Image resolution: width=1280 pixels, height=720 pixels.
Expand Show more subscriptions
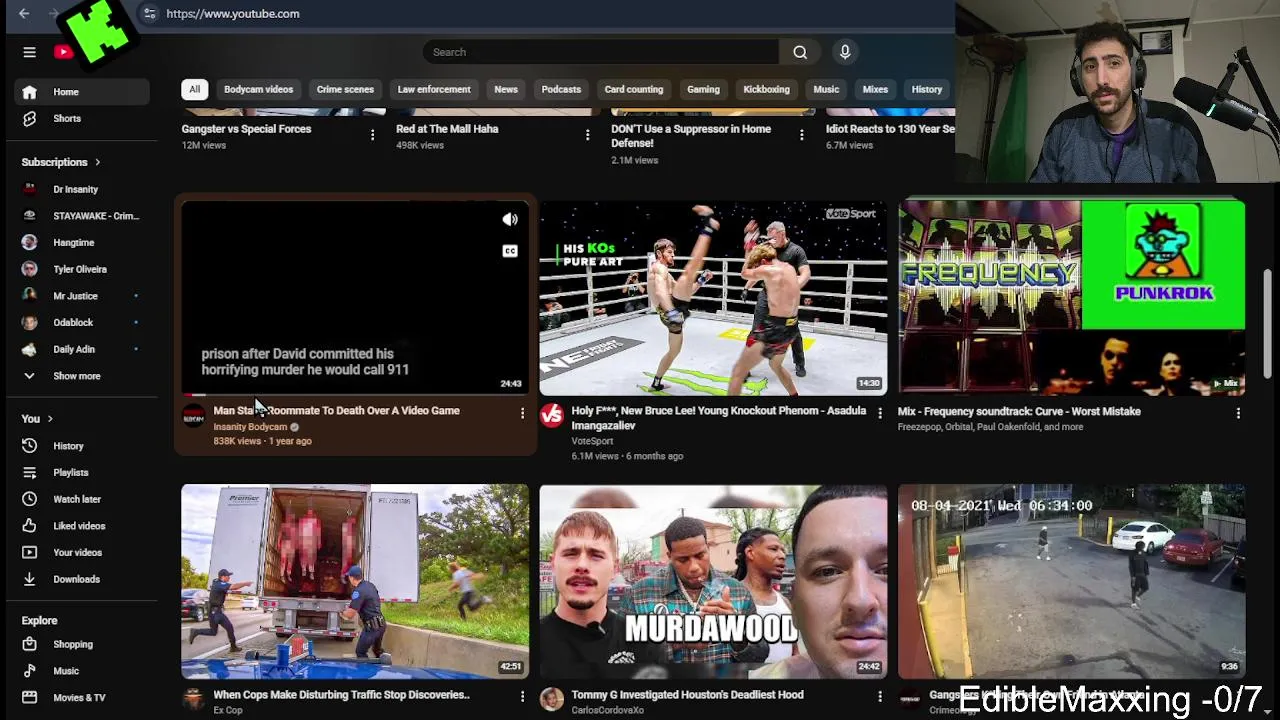[x=82, y=376]
